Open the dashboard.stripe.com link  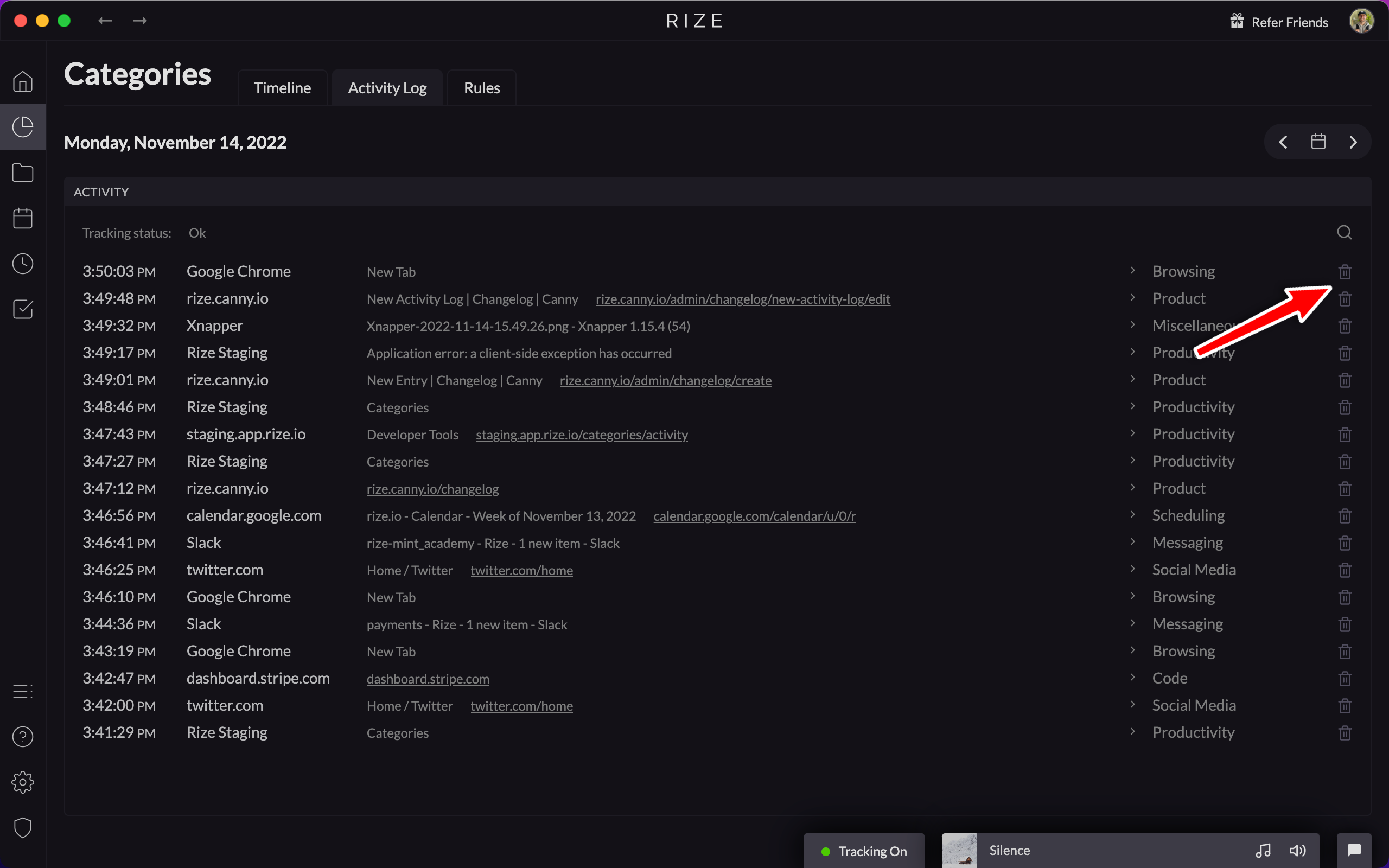428,679
